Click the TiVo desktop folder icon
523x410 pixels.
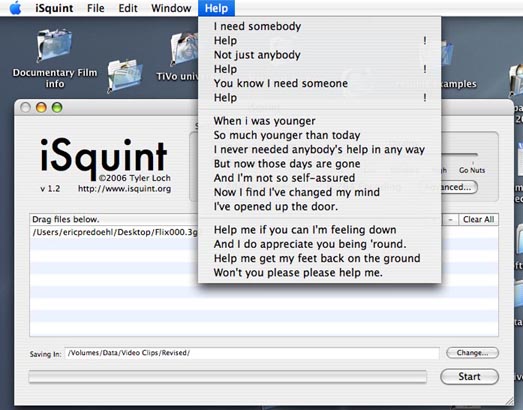coord(184,48)
